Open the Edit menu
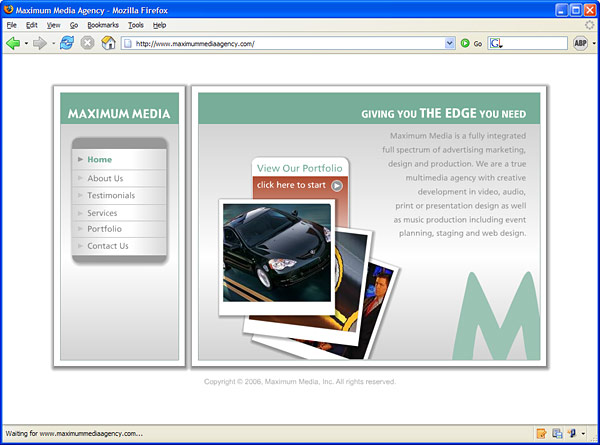 click(31, 25)
